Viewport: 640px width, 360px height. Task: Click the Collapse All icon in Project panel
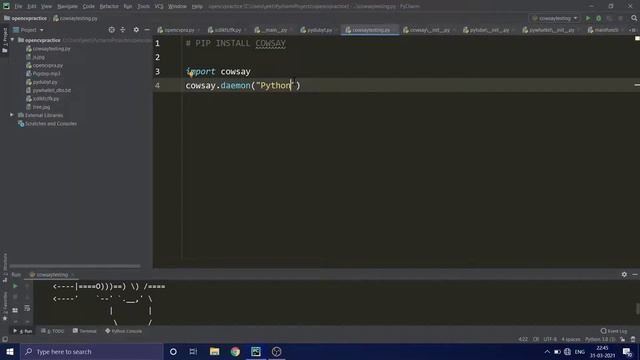click(x=122, y=30)
